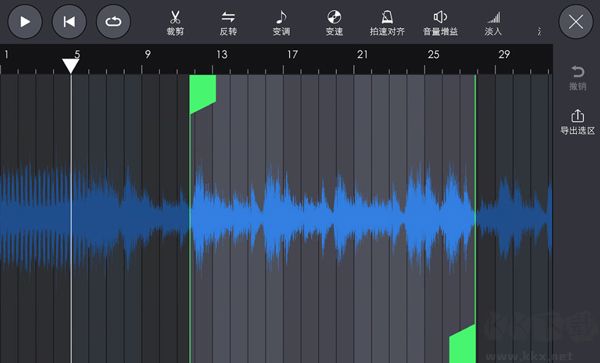The width and height of the screenshot is (600, 363).
Task: Jump back to start with rewind button
Action: pyautogui.click(x=69, y=22)
